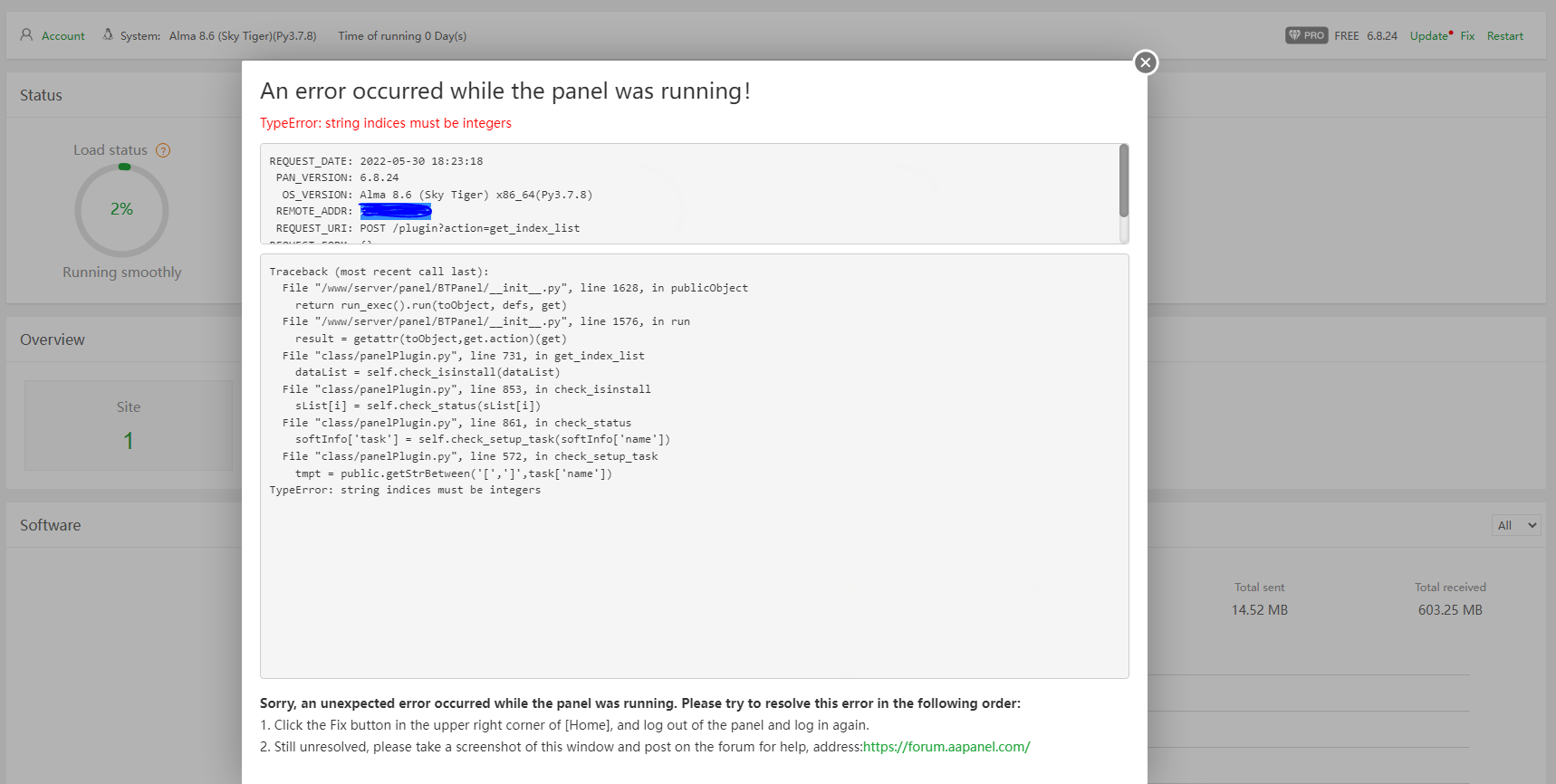The height and width of the screenshot is (784, 1556).
Task: Click the FREE version label
Action: coord(1347,36)
